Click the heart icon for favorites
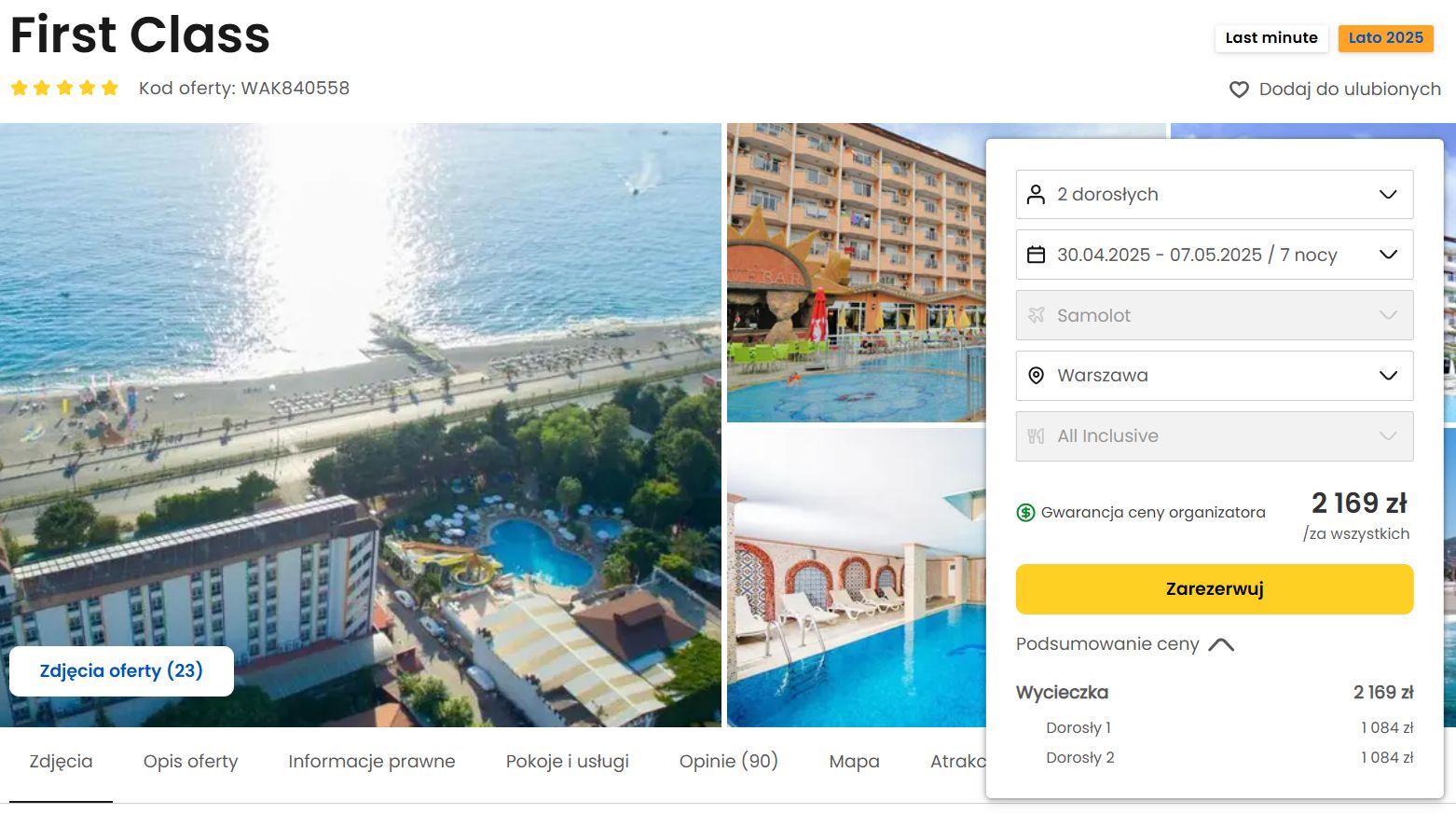 click(x=1239, y=90)
